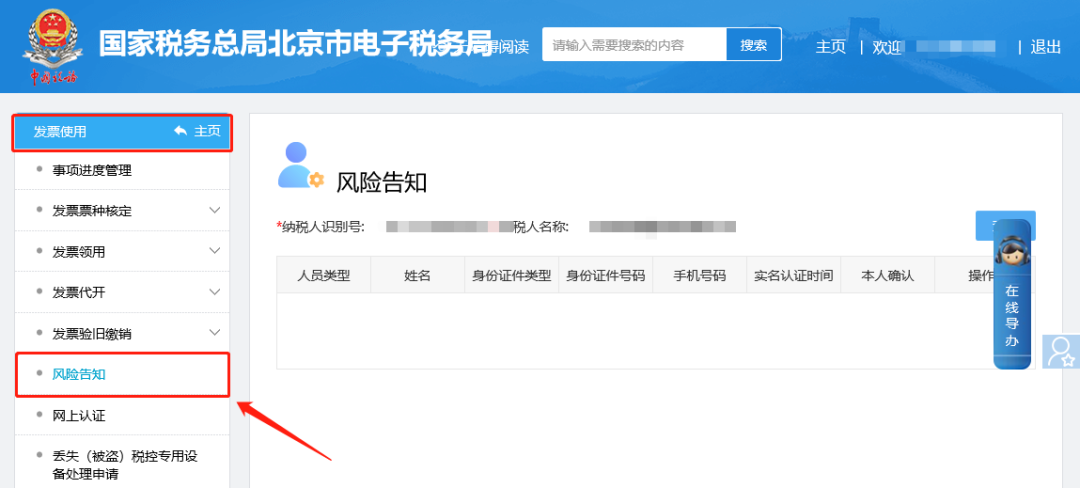Select the 发票票种核定 sidebar item
Image resolution: width=1080 pixels, height=488 pixels.
tap(92, 211)
